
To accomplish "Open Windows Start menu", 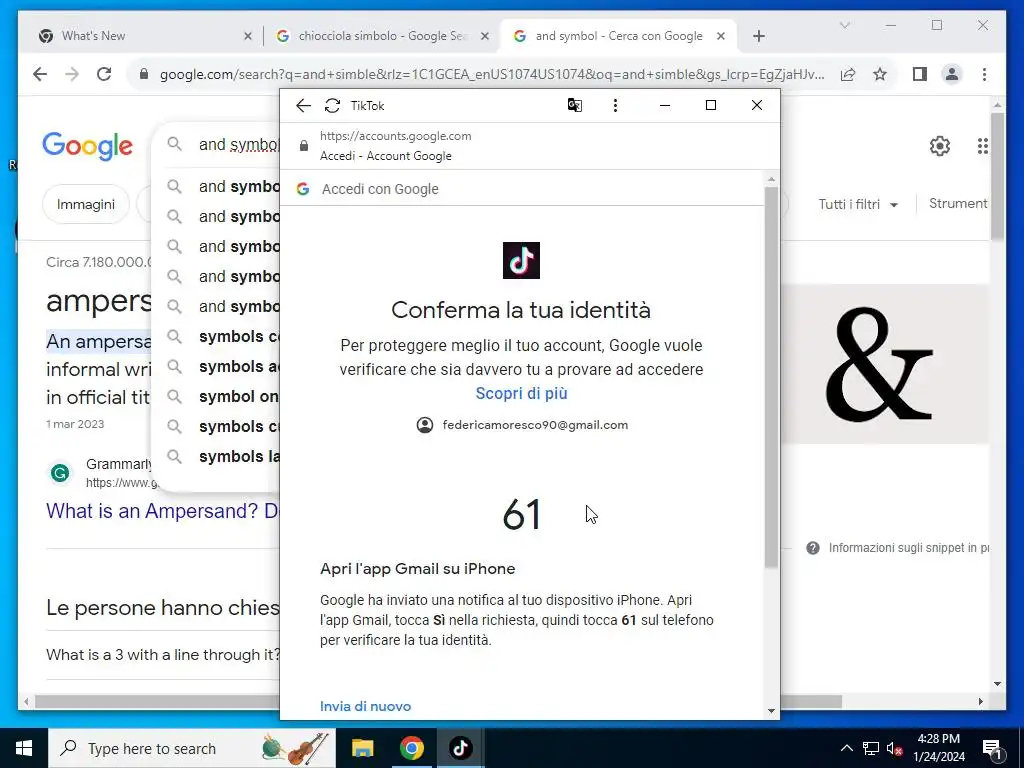I will (24, 748).
